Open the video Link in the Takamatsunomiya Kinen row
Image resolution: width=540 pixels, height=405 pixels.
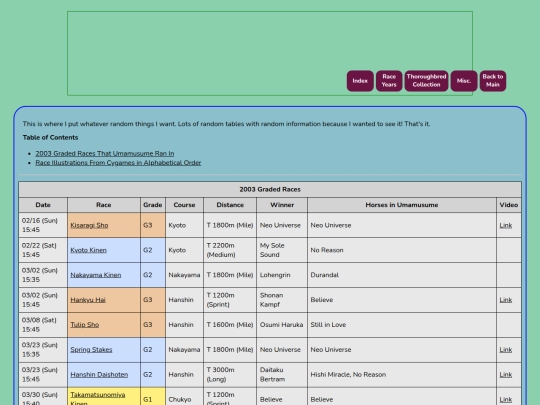pyautogui.click(x=506, y=399)
